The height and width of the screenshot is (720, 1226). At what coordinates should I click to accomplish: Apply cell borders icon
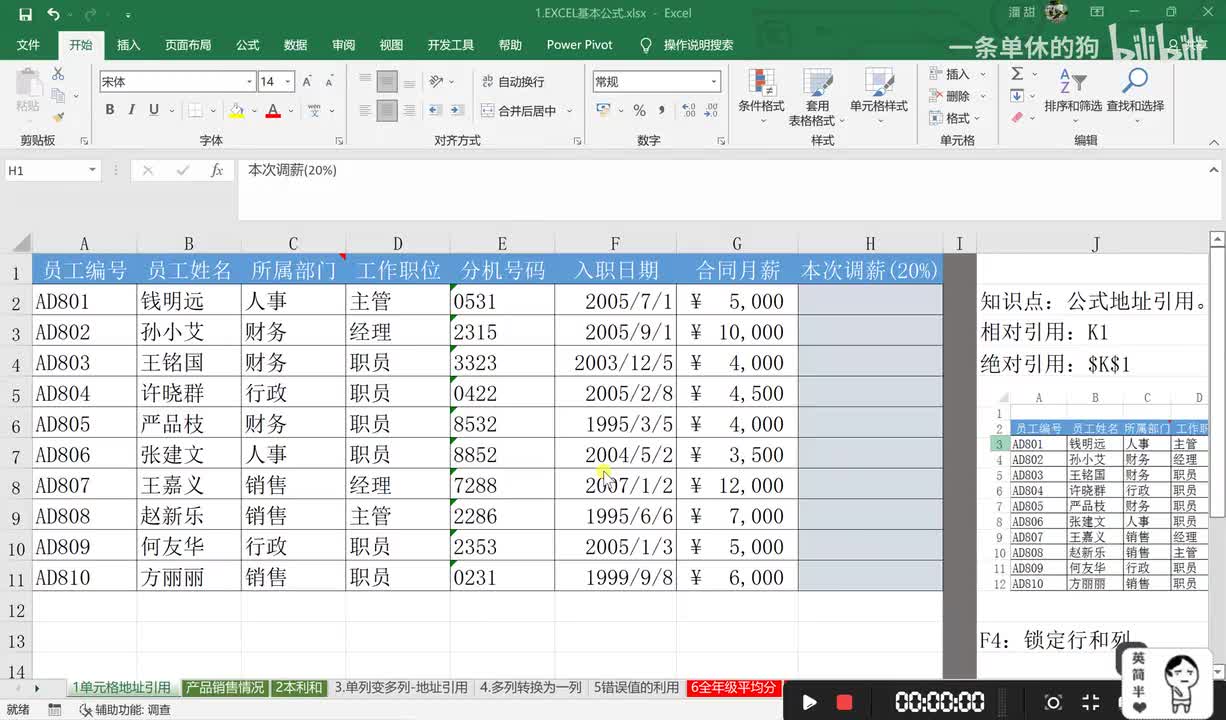tap(195, 110)
